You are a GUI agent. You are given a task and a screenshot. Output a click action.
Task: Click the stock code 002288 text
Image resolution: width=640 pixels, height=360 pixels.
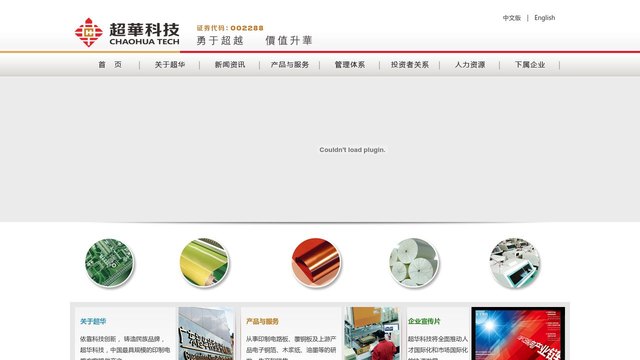coord(230,28)
